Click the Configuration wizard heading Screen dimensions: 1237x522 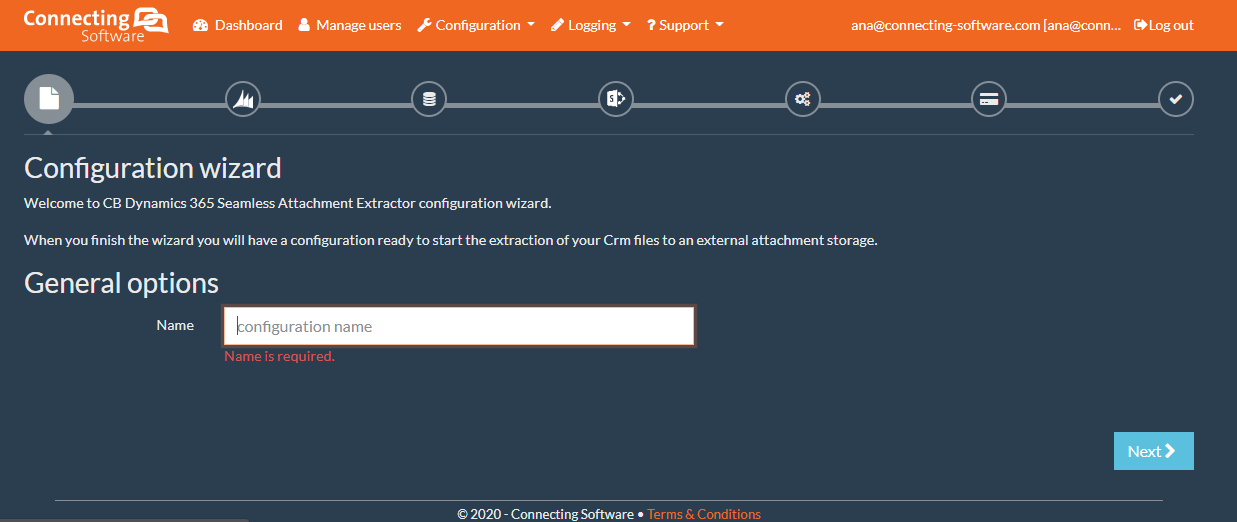click(153, 167)
